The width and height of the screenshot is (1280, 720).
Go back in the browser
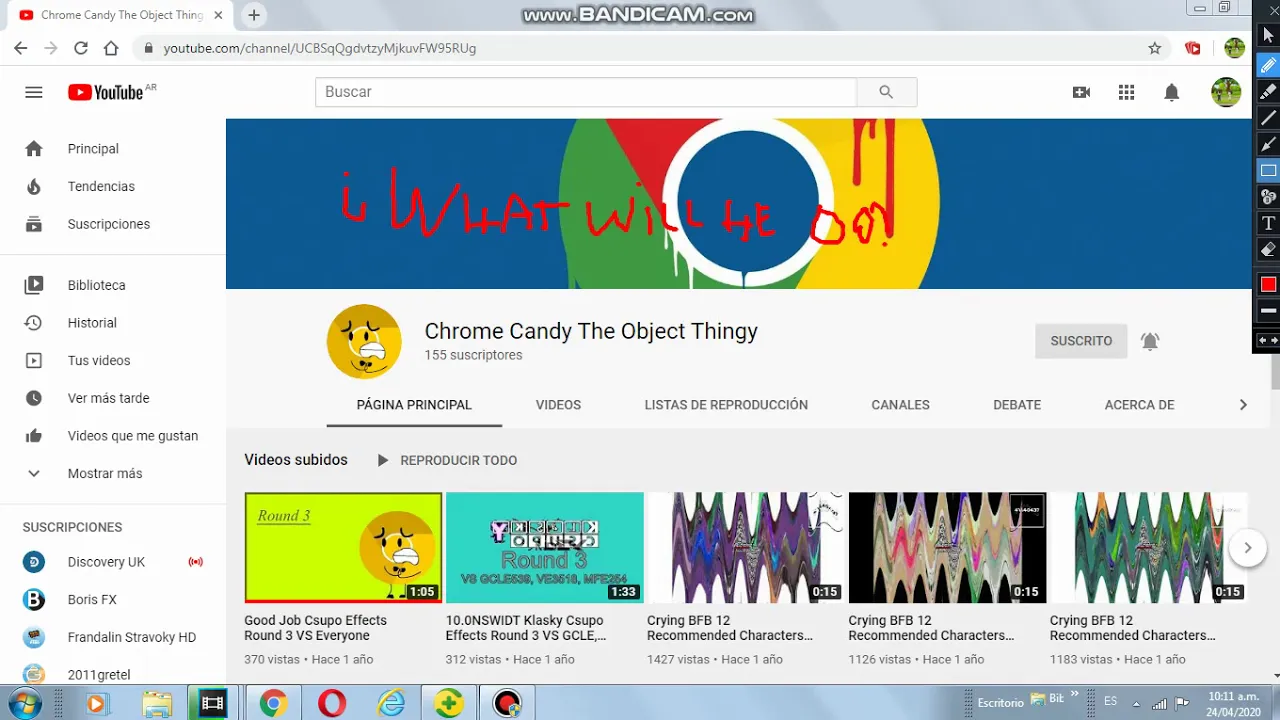[x=20, y=48]
